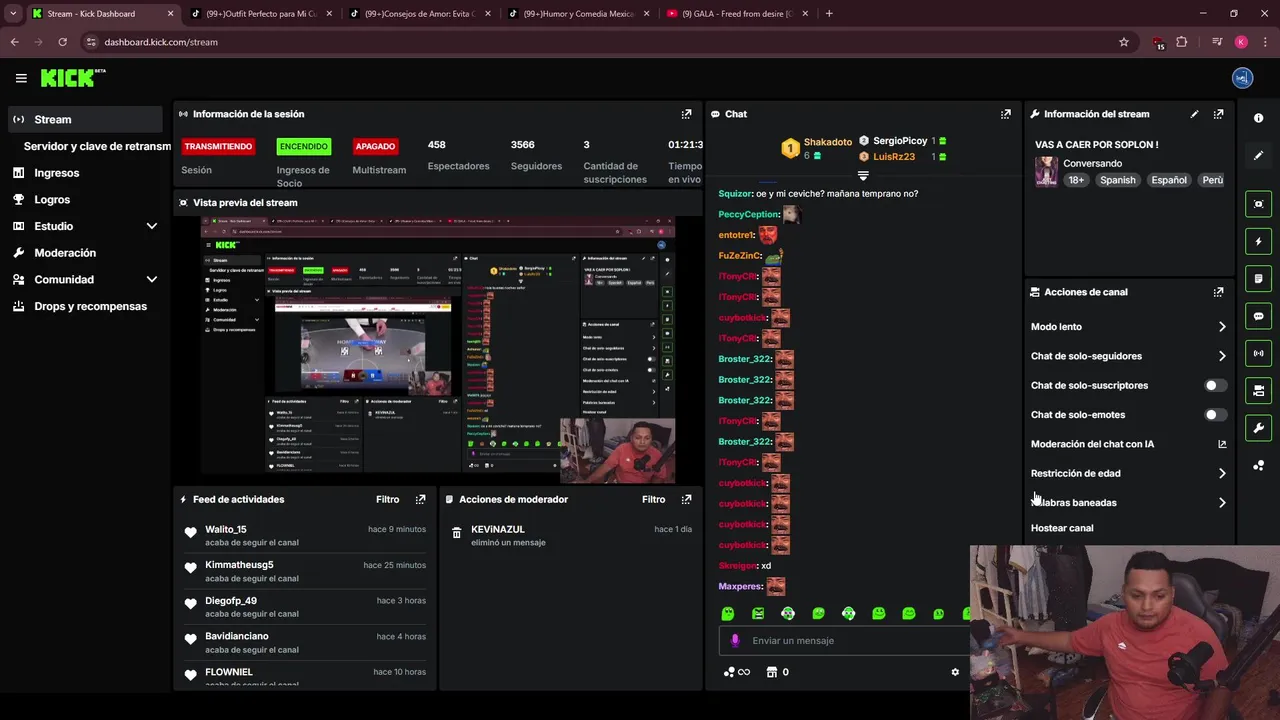Viewport: 1280px width, 720px height.
Task: Reload the page using browser refresh
Action: tap(62, 42)
